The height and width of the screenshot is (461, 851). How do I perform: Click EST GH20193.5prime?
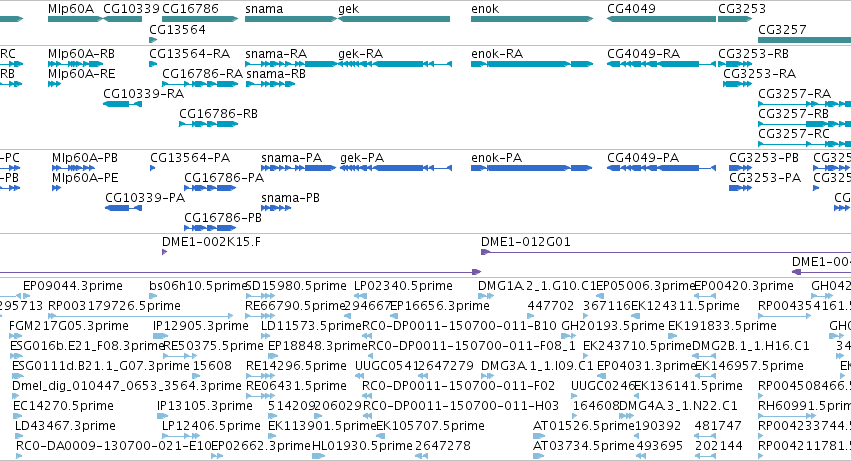(613, 326)
